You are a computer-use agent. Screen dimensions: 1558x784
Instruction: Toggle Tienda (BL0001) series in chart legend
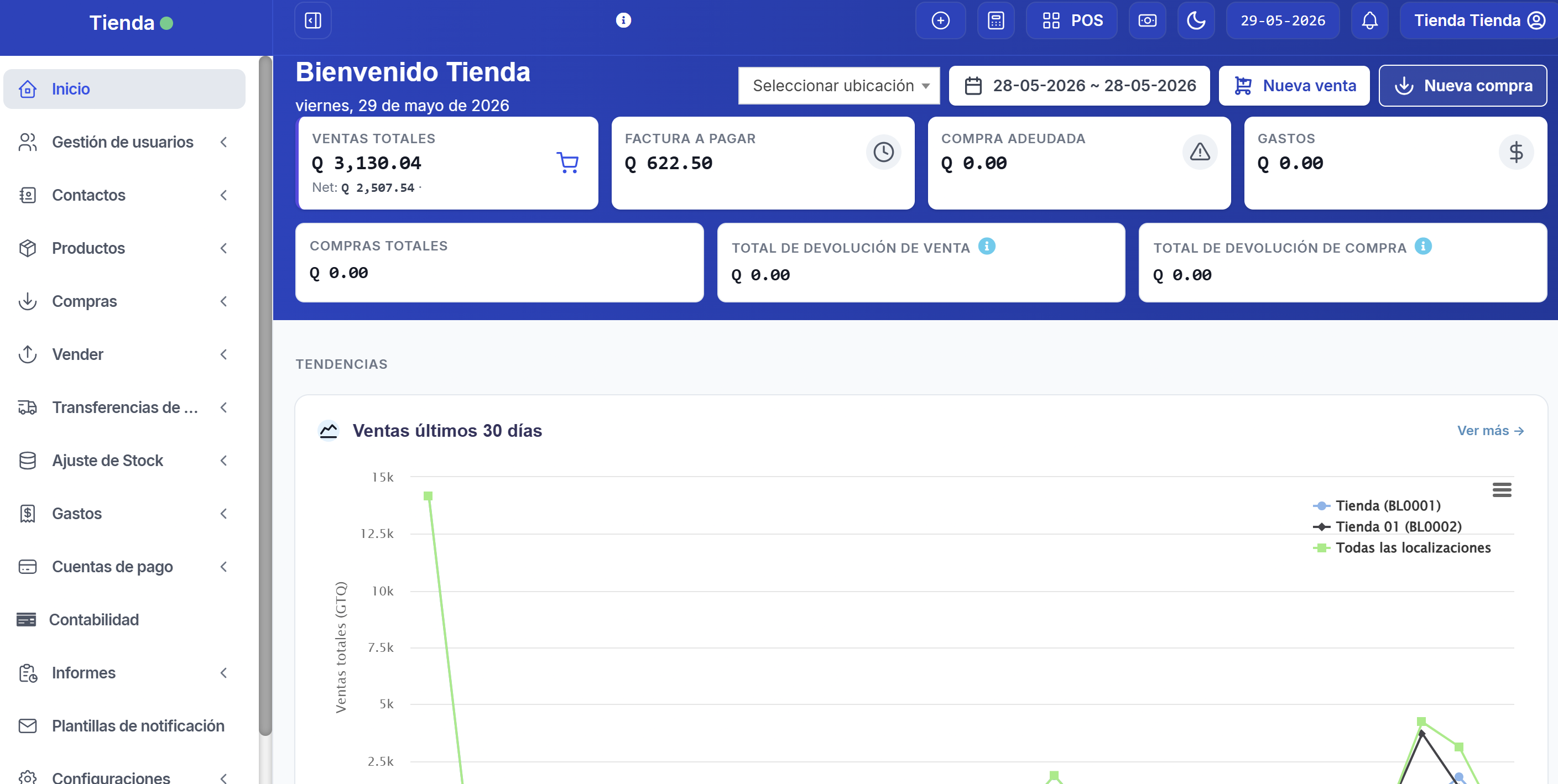[1377, 506]
